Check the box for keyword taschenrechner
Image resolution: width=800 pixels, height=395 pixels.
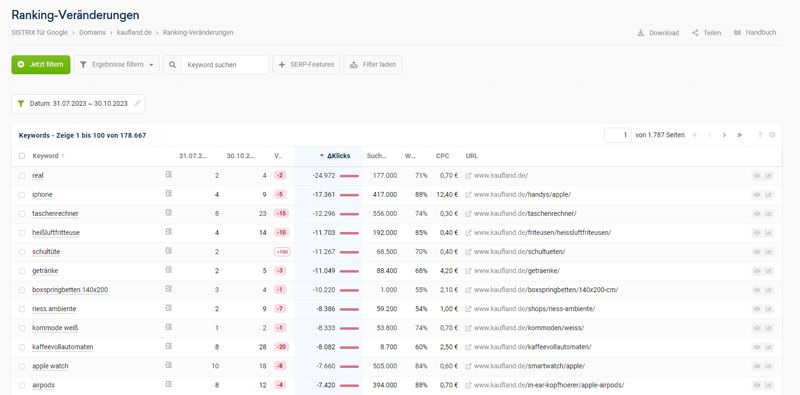pyautogui.click(x=22, y=213)
